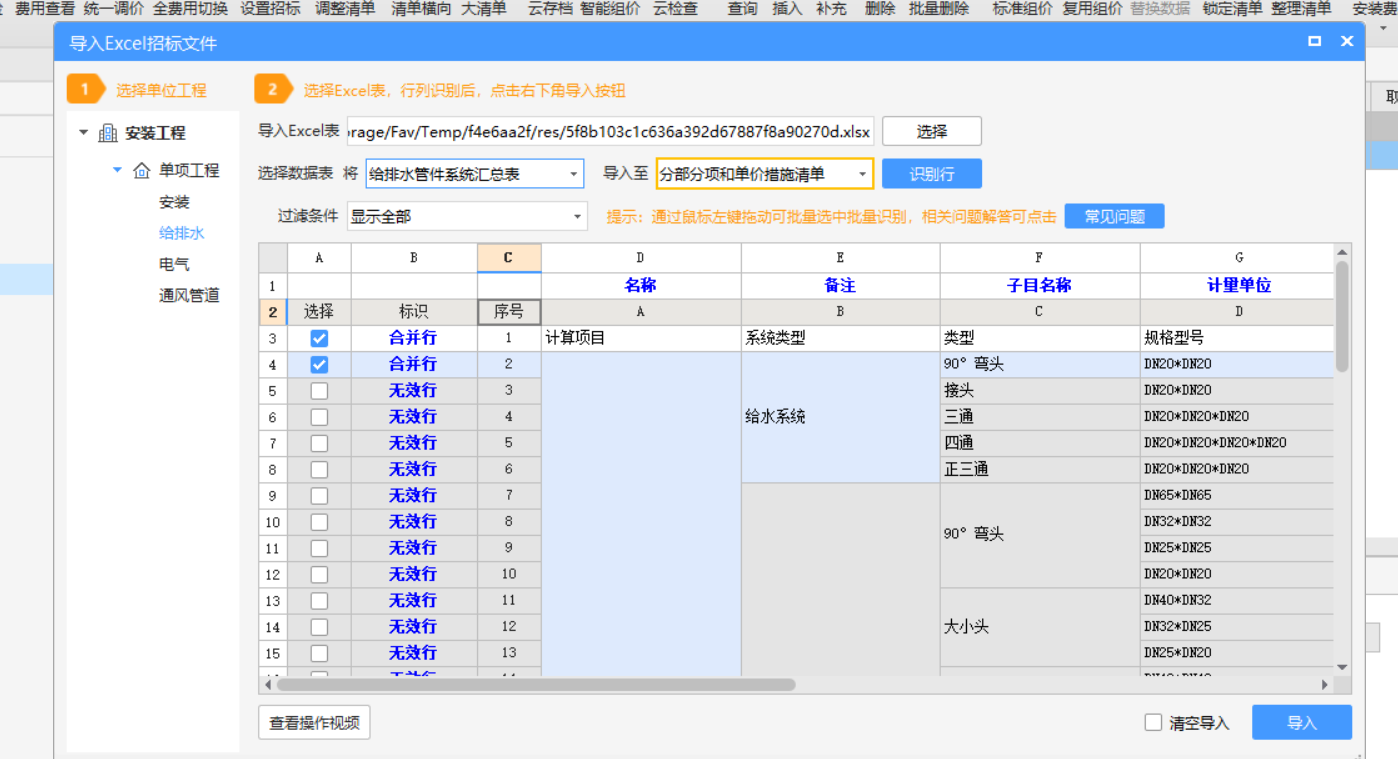
Task: Open the 常见问题 help button
Action: [x=1115, y=216]
